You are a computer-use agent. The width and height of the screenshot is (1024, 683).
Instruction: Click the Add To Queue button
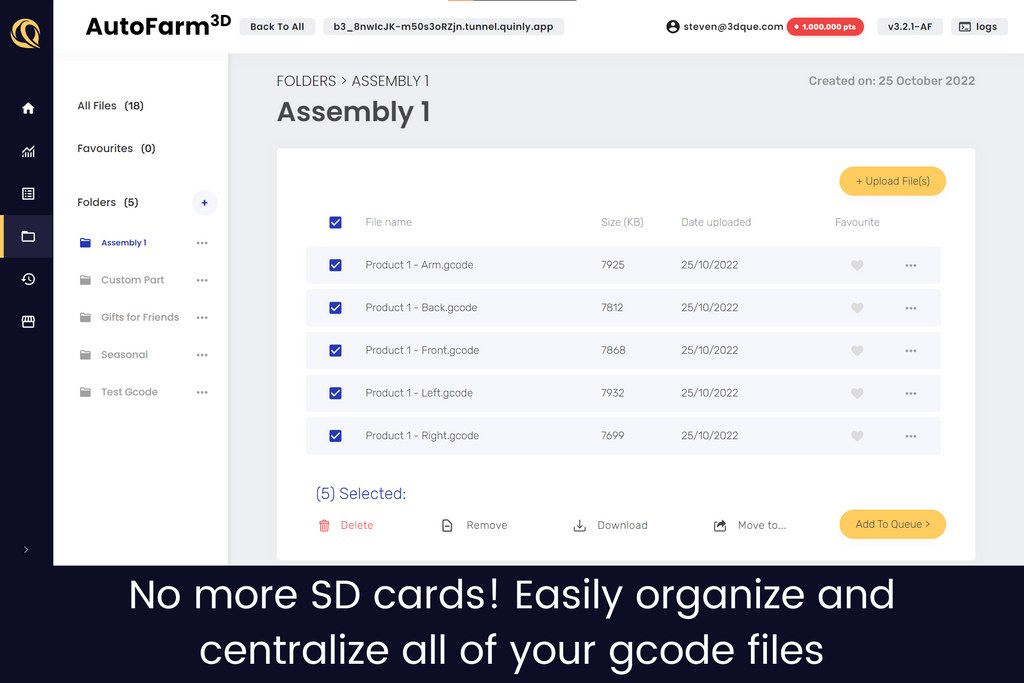pos(892,524)
